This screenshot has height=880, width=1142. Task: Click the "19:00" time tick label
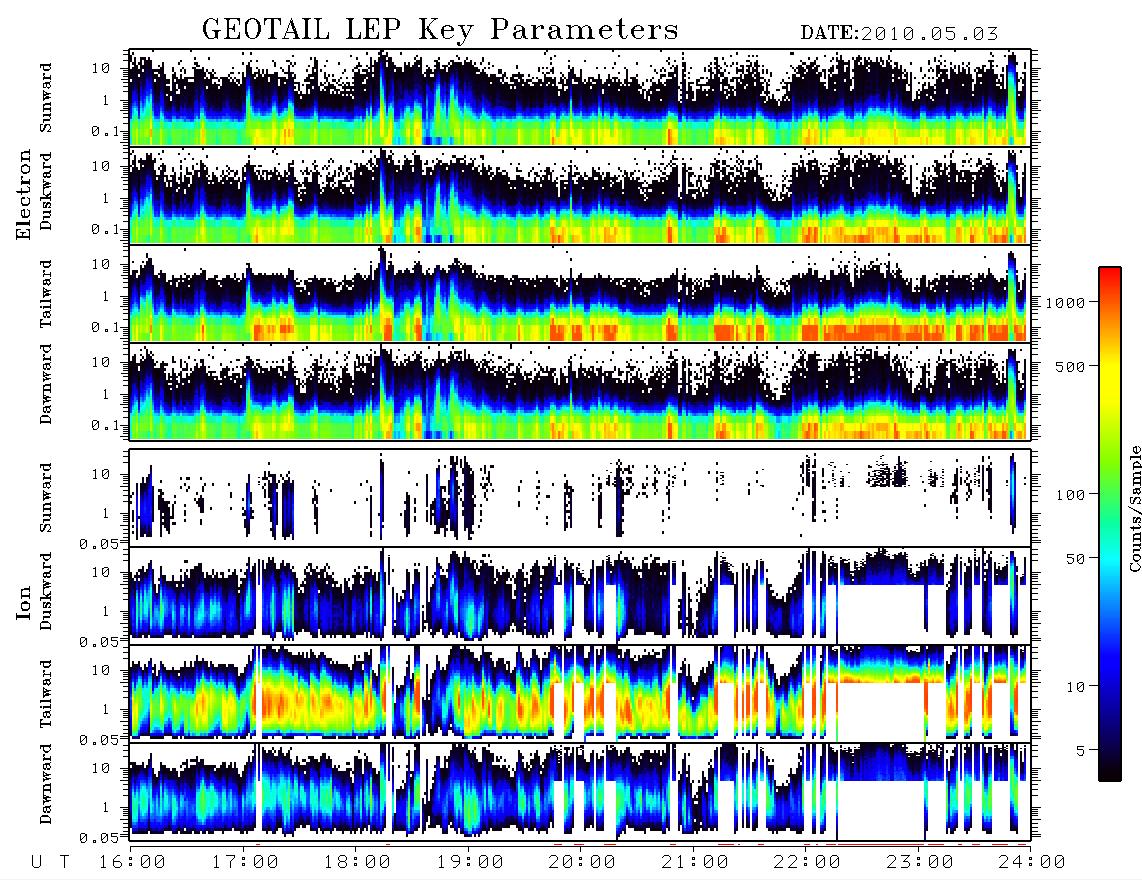470,862
